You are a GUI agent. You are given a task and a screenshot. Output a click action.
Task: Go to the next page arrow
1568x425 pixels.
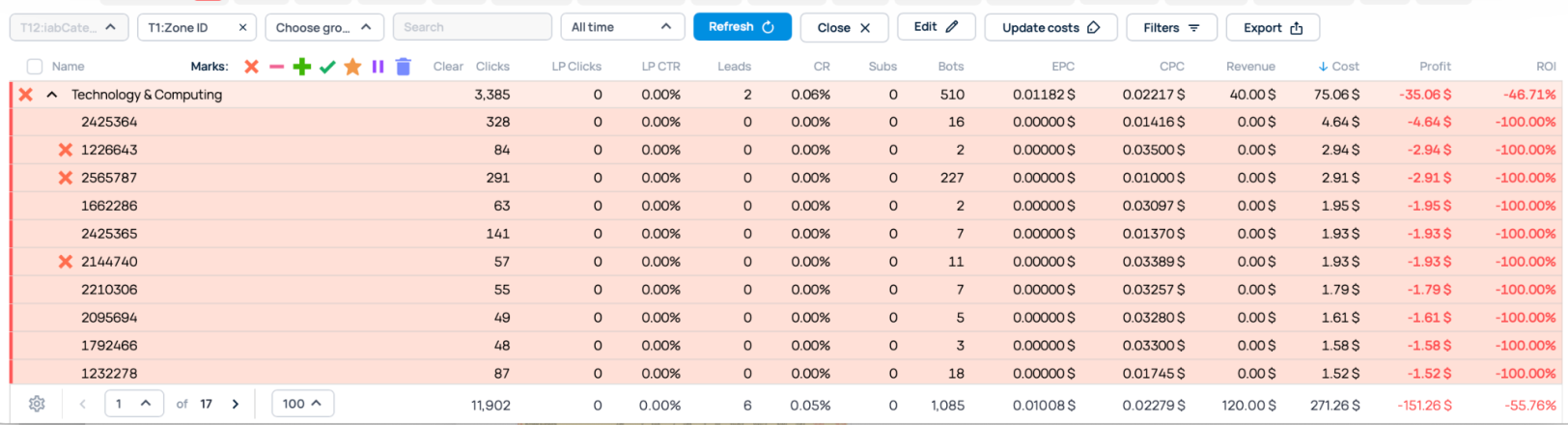(236, 404)
